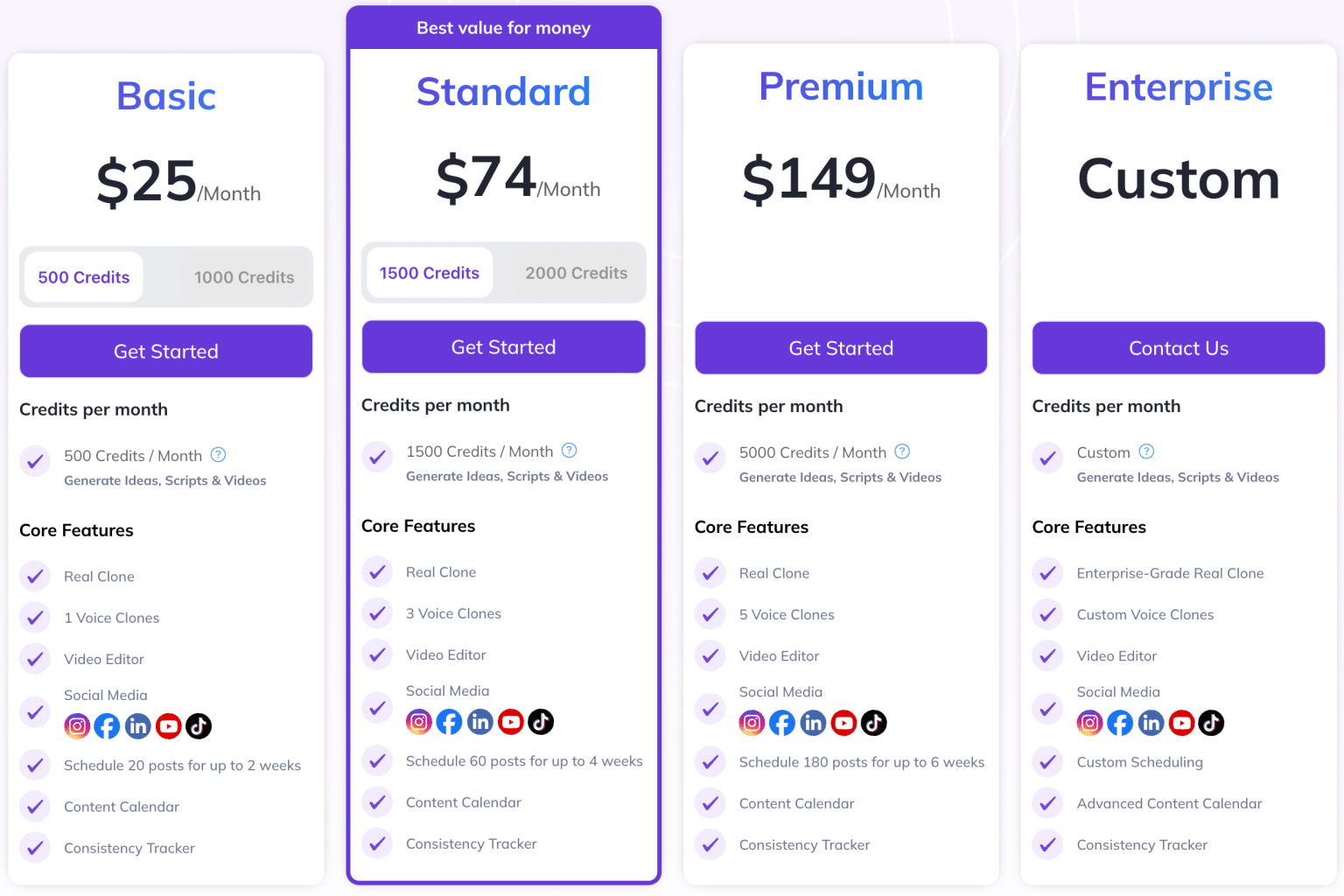The image size is (1344, 896).
Task: Click Contact Us in Enterprise plan
Action: [1178, 348]
